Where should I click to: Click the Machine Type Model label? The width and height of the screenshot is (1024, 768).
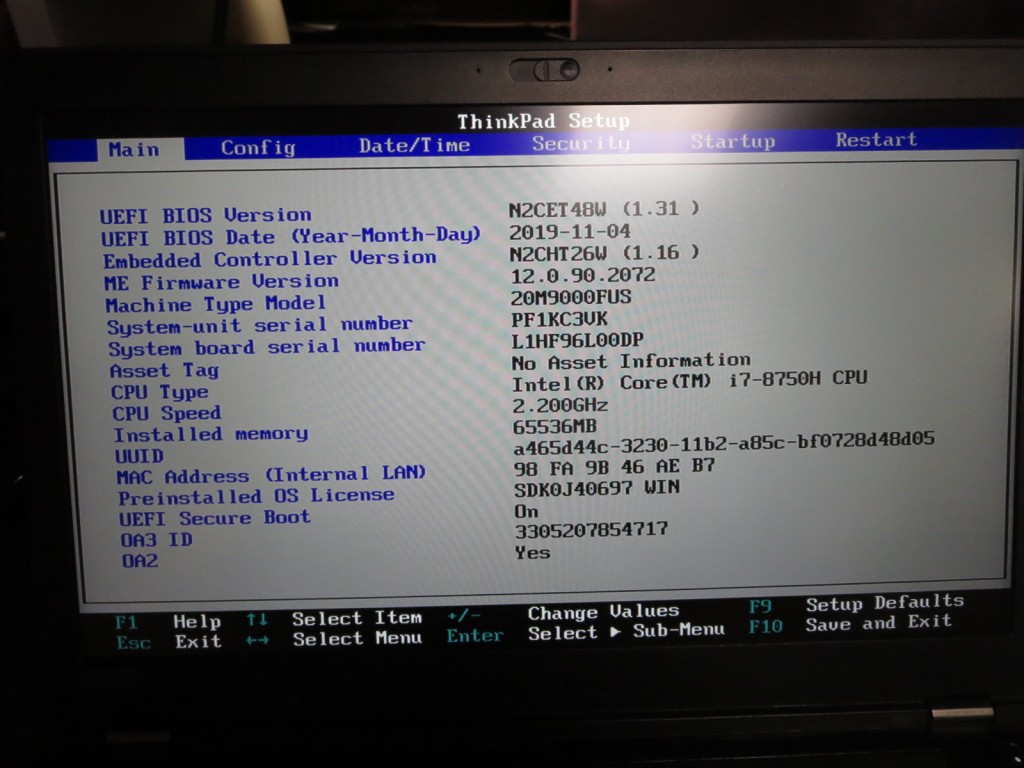[216, 304]
